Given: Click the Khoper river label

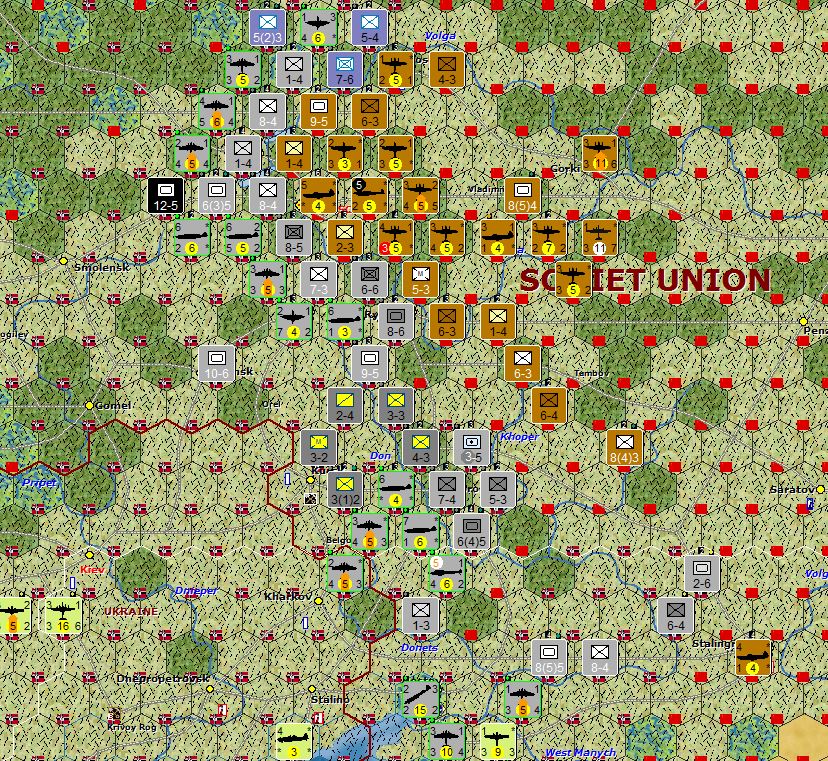Looking at the screenshot, I should 519,437.
